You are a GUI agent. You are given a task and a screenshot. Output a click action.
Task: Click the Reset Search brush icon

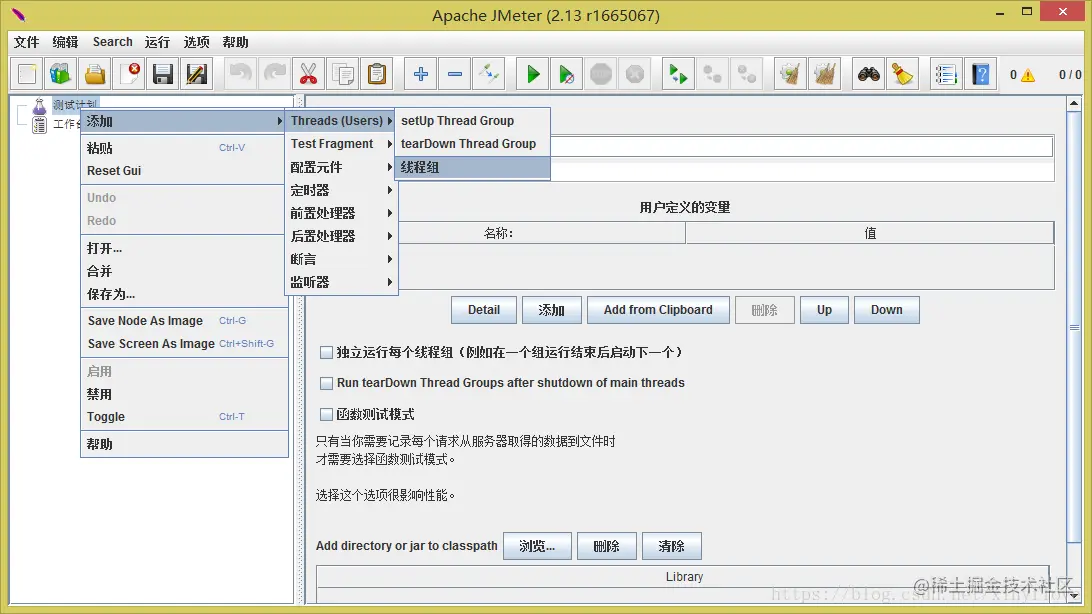903,74
